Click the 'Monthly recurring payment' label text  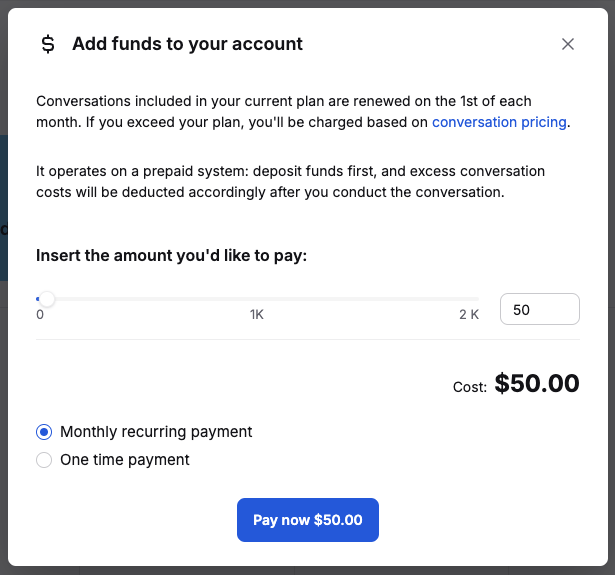pyautogui.click(x=156, y=432)
